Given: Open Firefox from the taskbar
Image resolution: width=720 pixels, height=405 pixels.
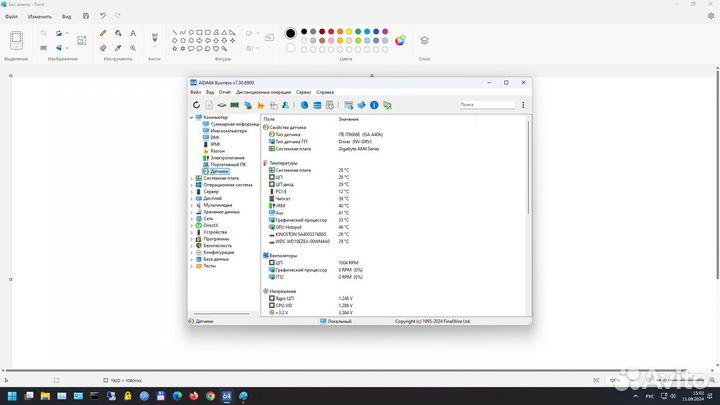Looking at the screenshot, I should click(194, 396).
